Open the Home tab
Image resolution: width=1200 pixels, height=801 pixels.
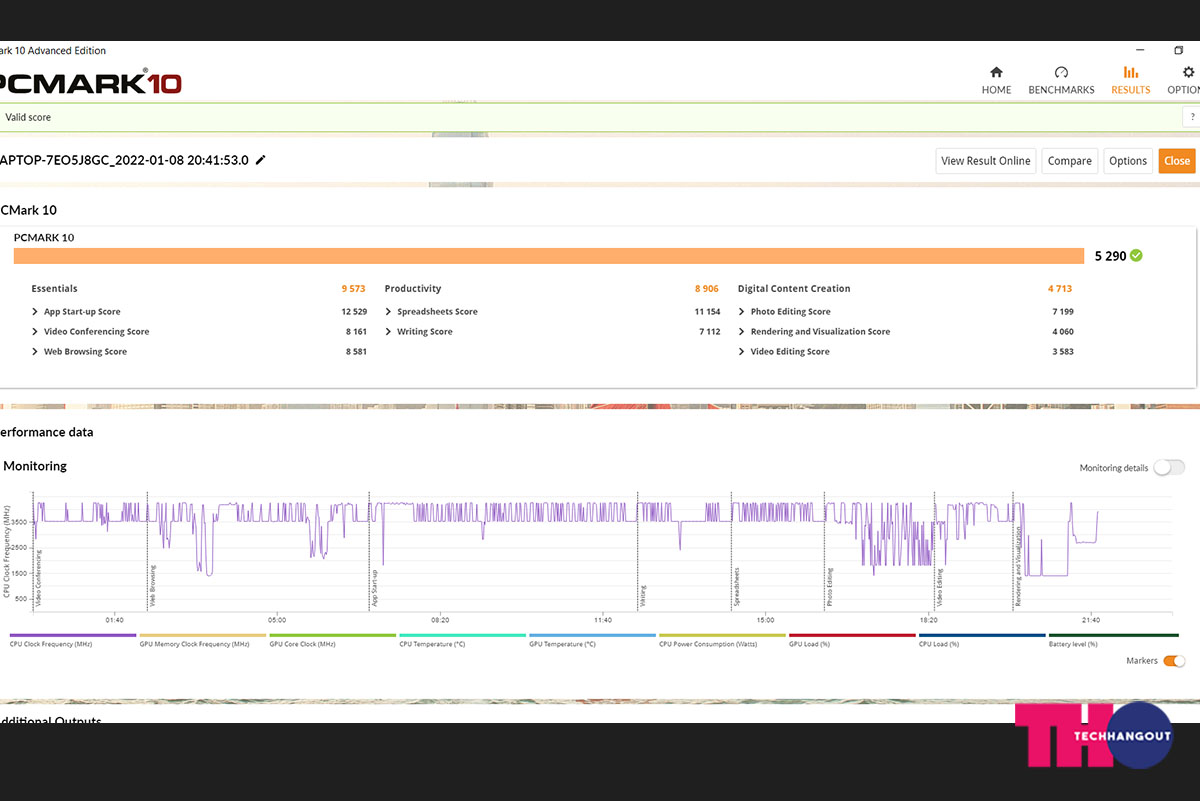[996, 80]
